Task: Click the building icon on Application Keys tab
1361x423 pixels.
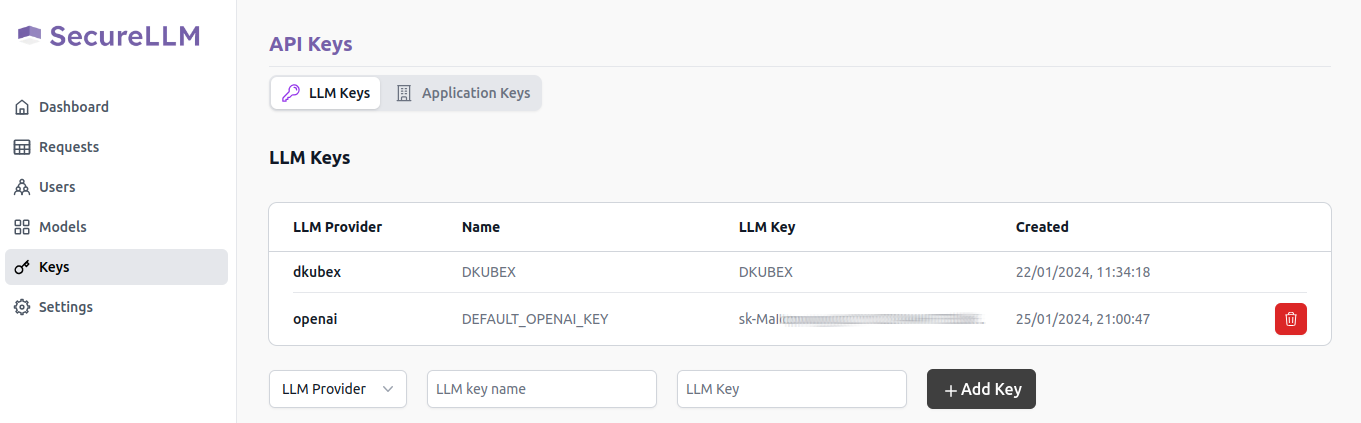Action: pyautogui.click(x=404, y=93)
